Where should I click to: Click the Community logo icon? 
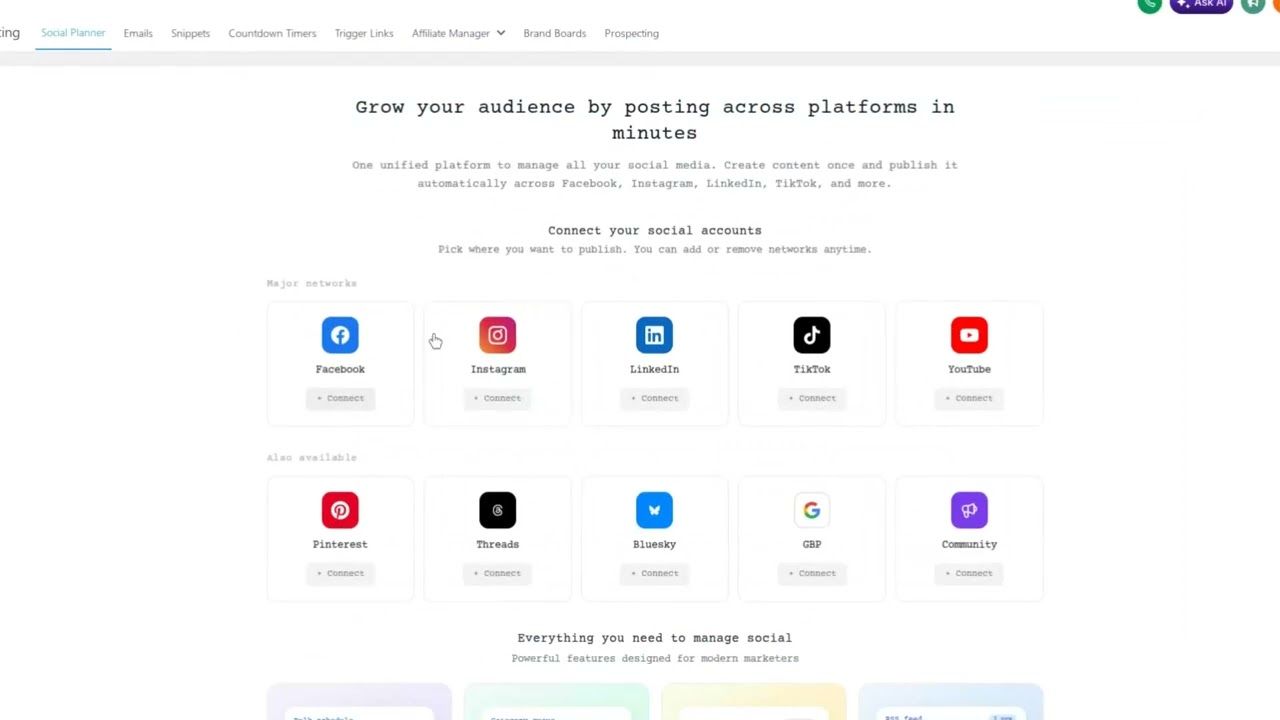(969, 510)
